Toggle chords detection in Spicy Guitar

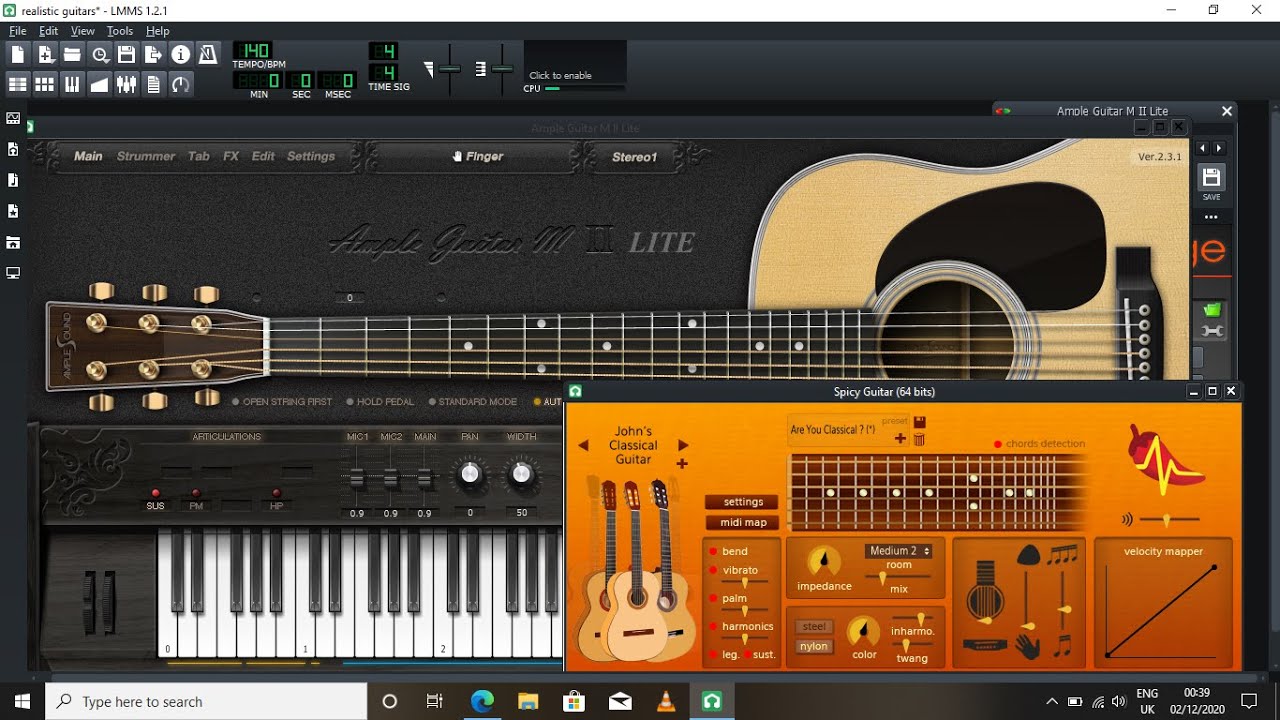click(x=998, y=444)
